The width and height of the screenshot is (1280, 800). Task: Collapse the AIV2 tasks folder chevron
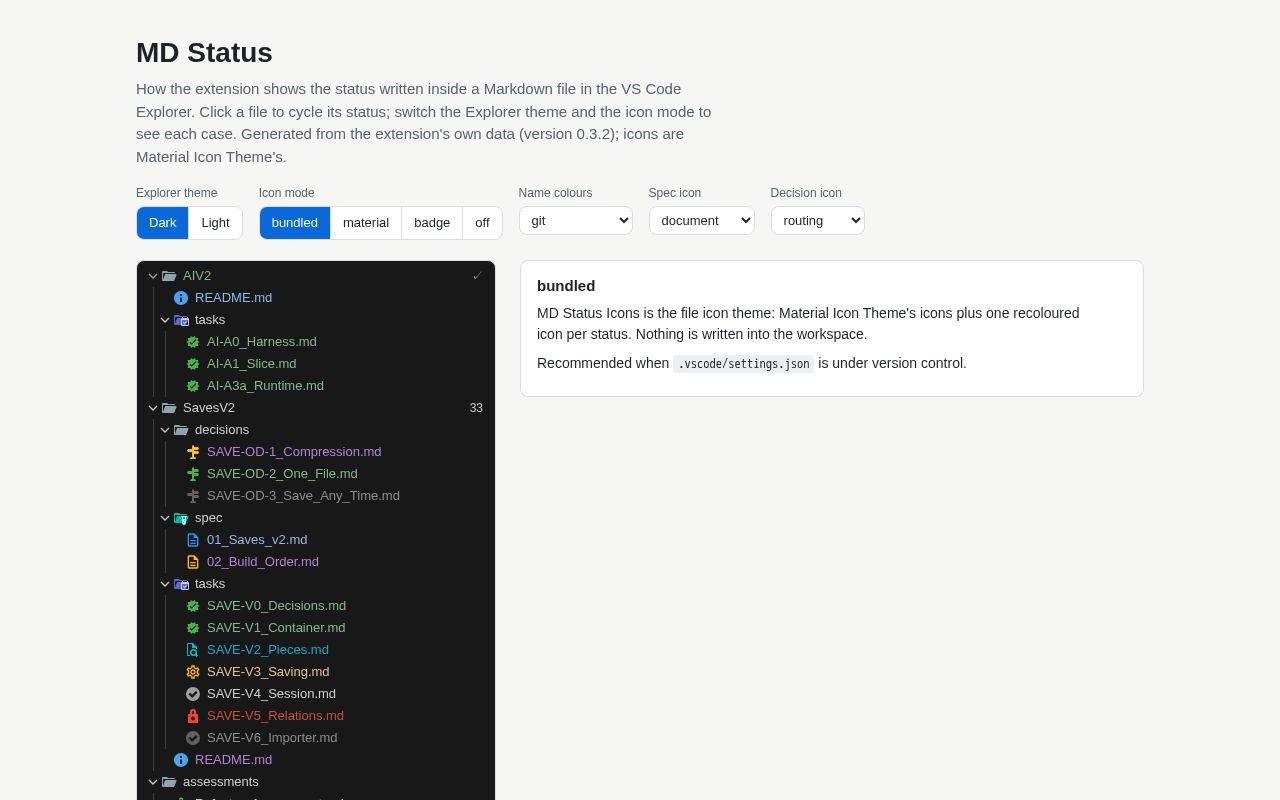(165, 320)
